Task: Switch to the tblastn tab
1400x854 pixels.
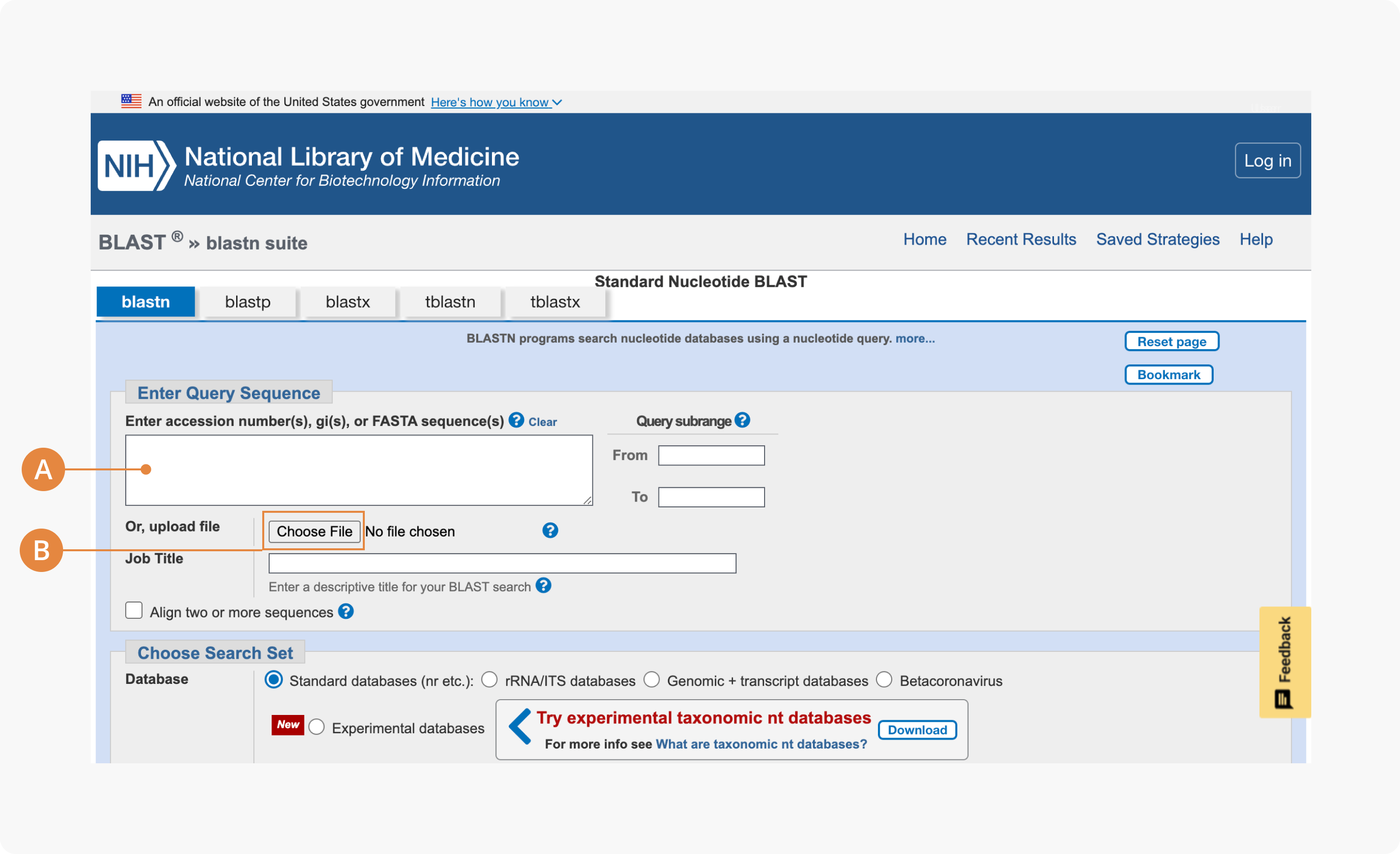Action: (450, 302)
